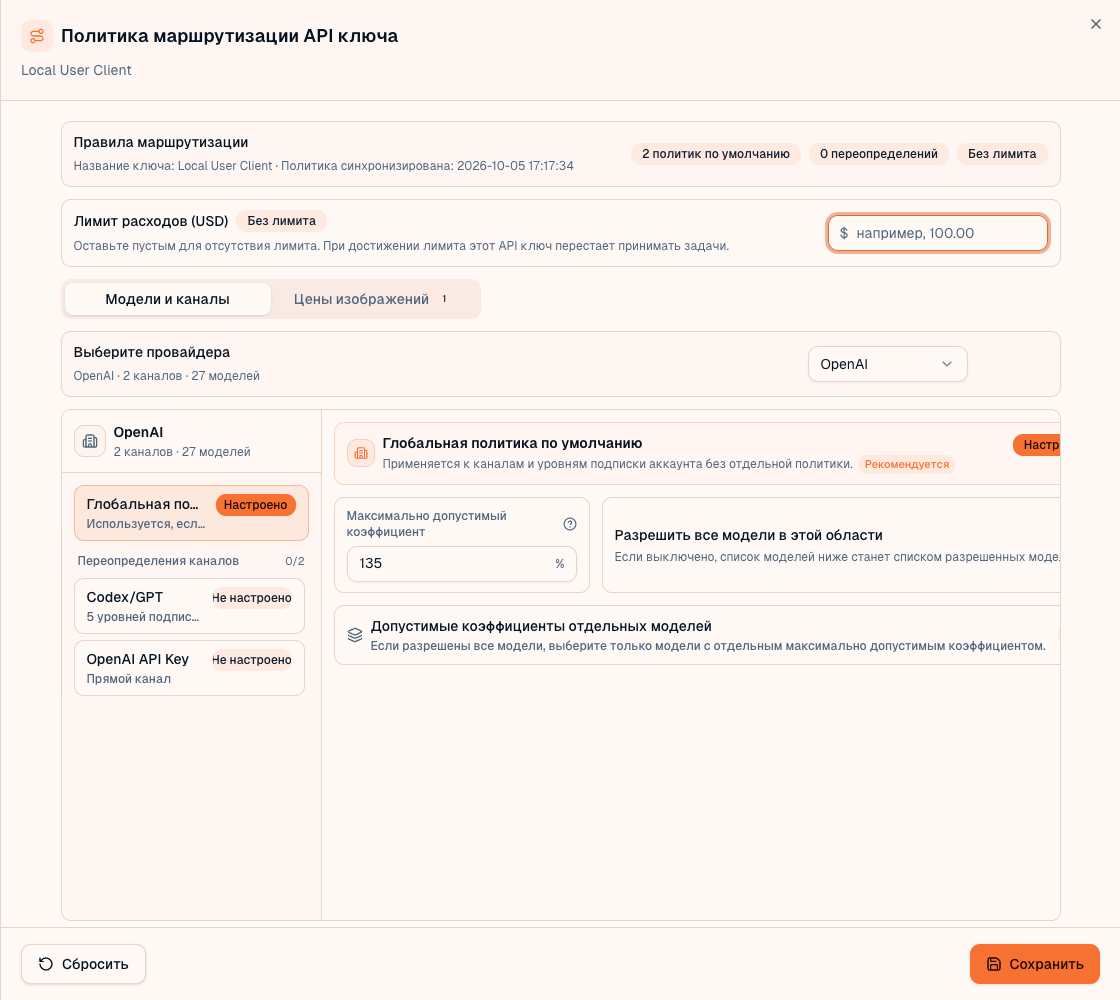Screen dimensions: 1120x1000
Task: Click 'Не настроено' badge on OpenAI API Key
Action: click(251, 660)
